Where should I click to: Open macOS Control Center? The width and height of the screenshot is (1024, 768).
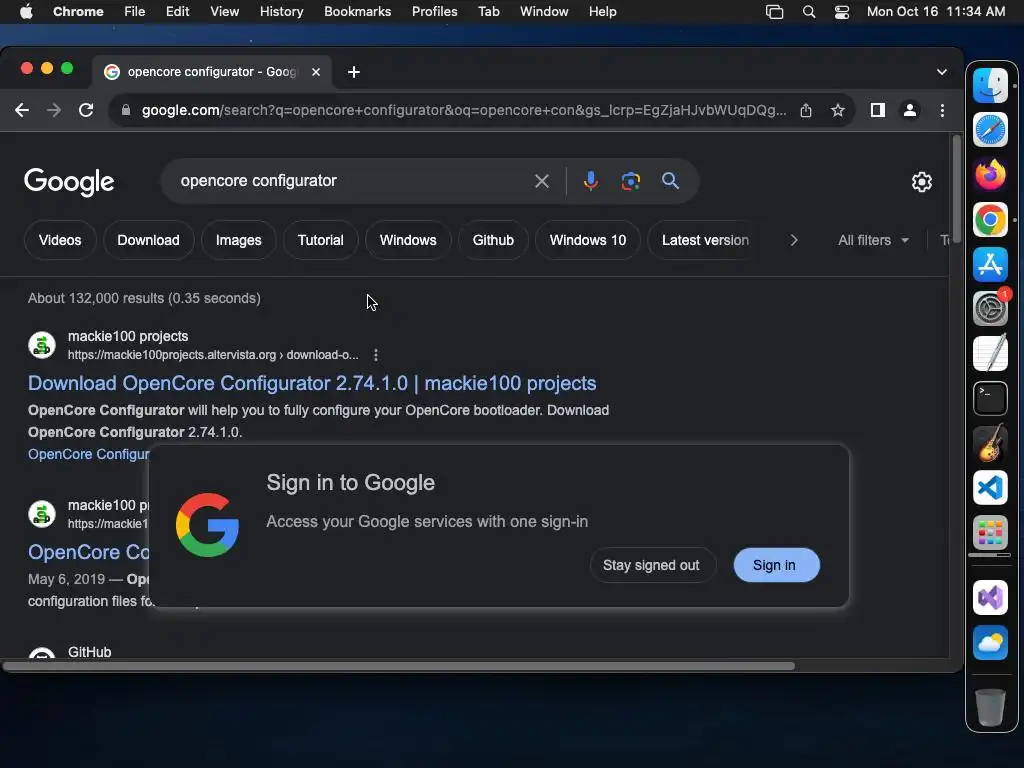(x=842, y=12)
